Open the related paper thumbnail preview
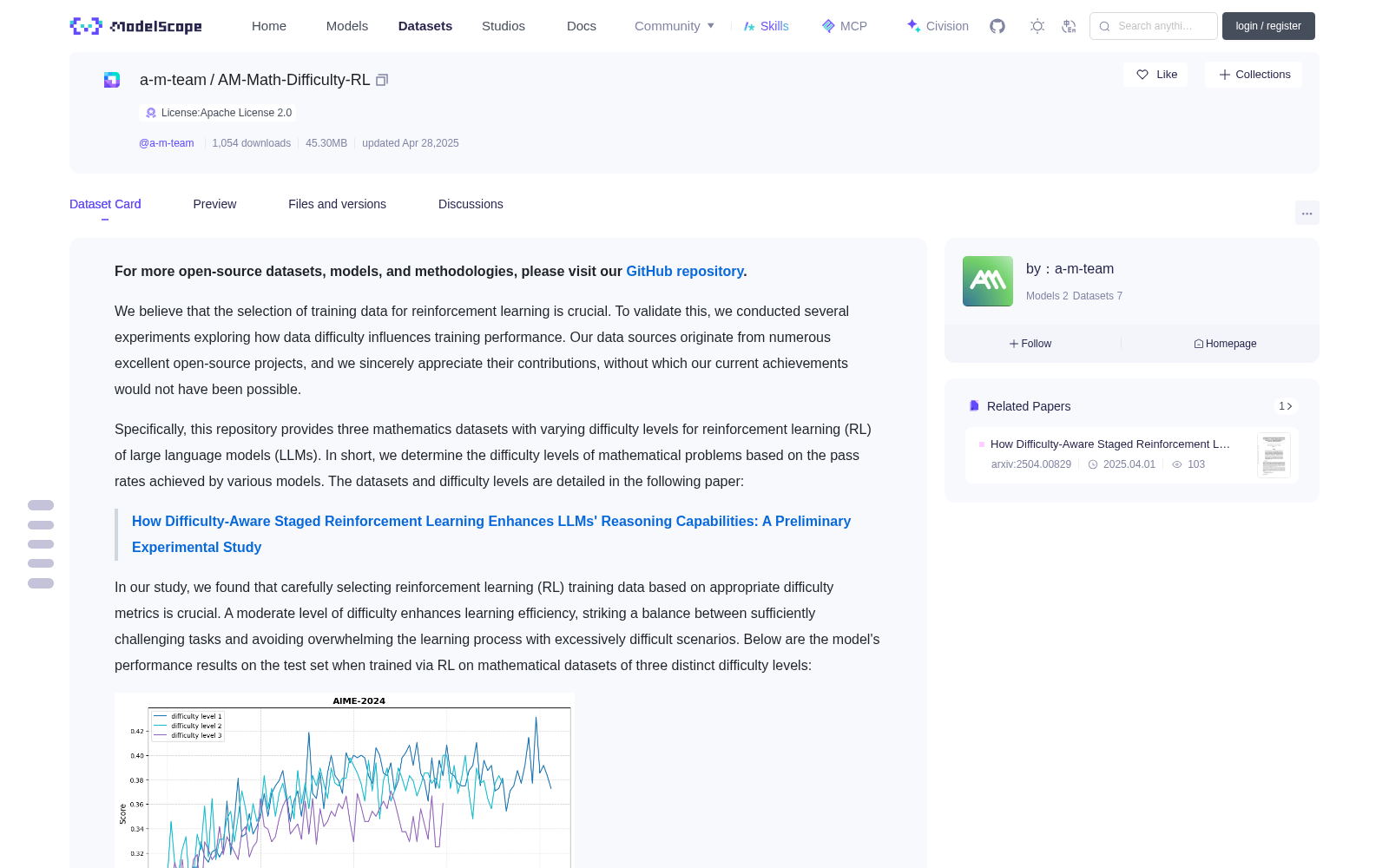The width and height of the screenshot is (1389, 868). 1274,455
